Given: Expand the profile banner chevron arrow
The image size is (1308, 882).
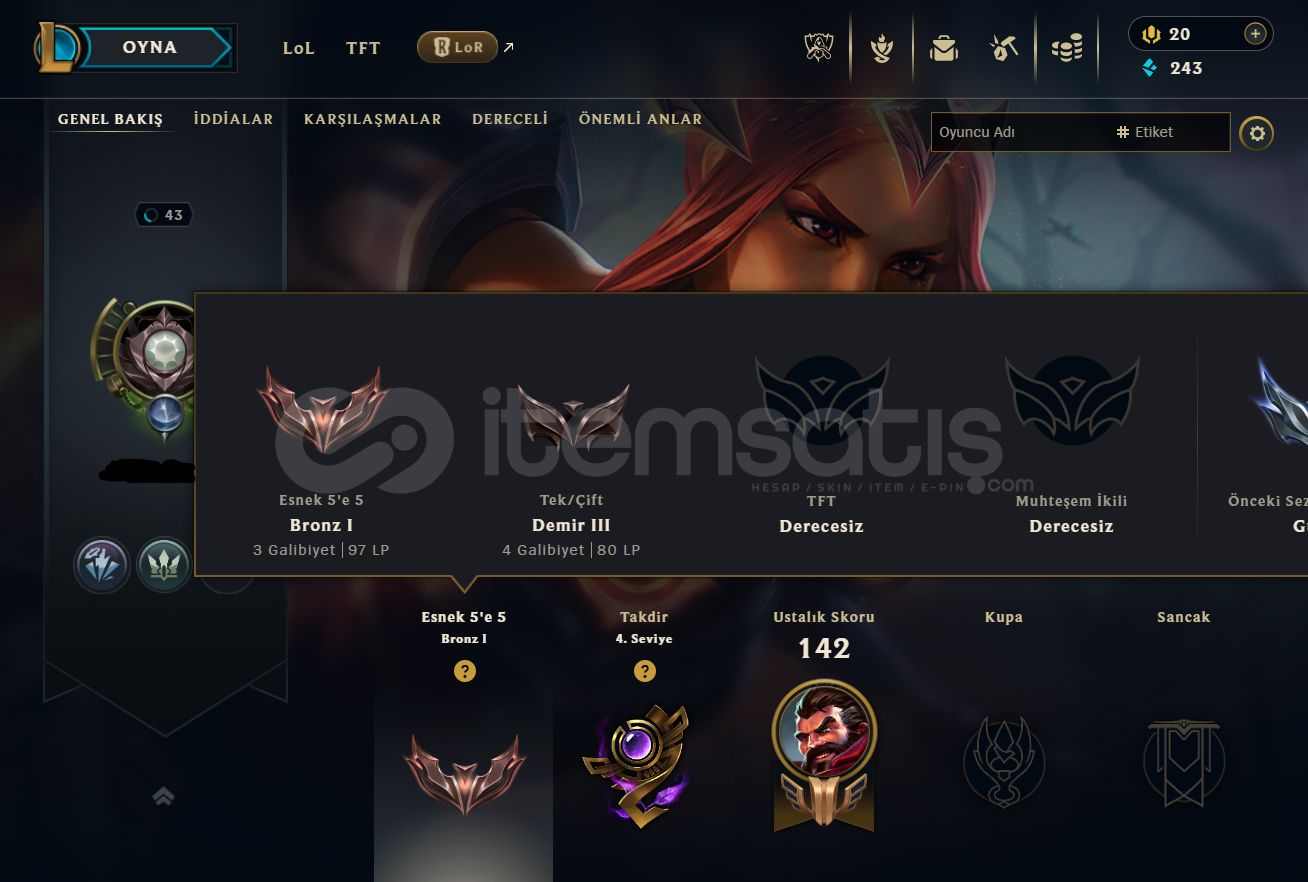Looking at the screenshot, I should click(x=164, y=796).
